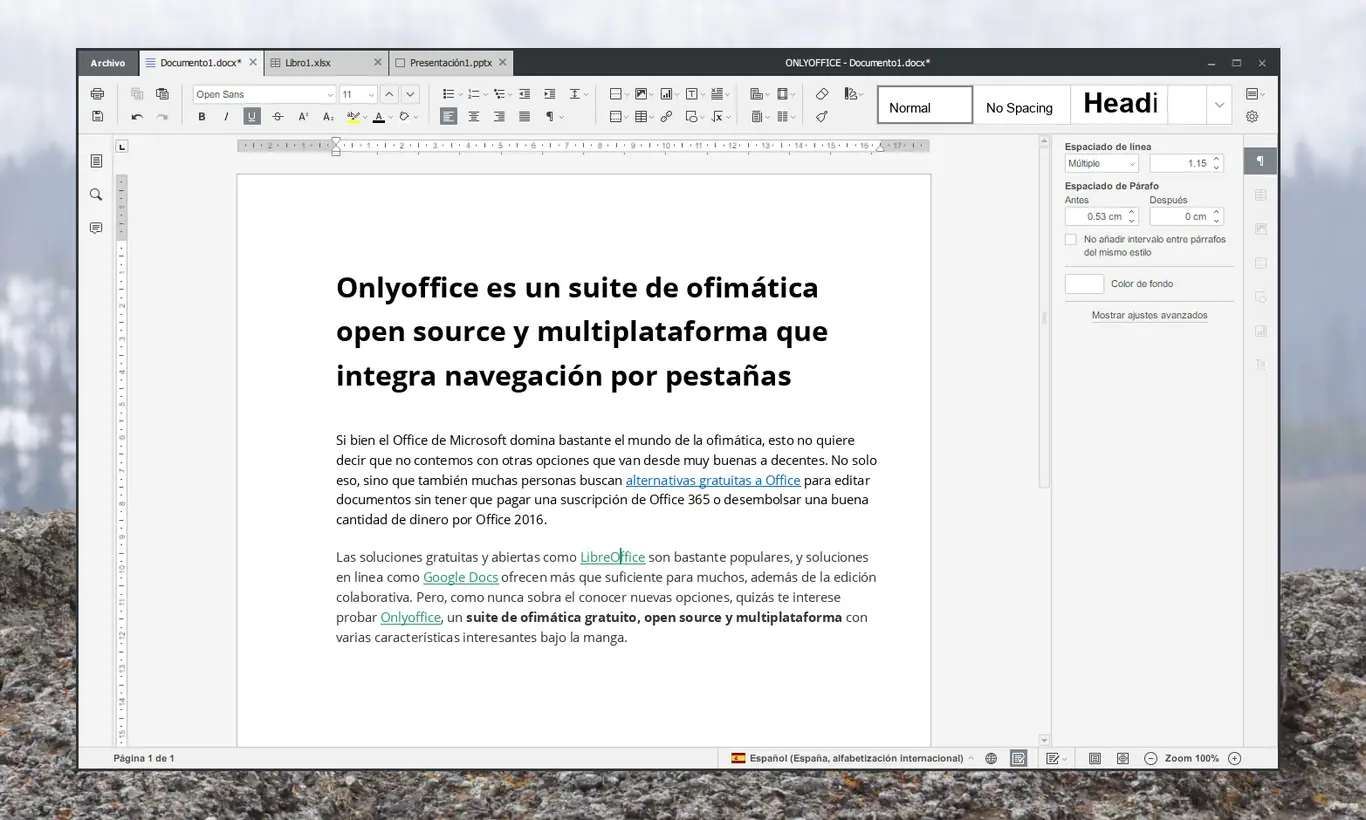1366x820 pixels.
Task: Click the Save icon in the toolbar
Action: (97, 117)
